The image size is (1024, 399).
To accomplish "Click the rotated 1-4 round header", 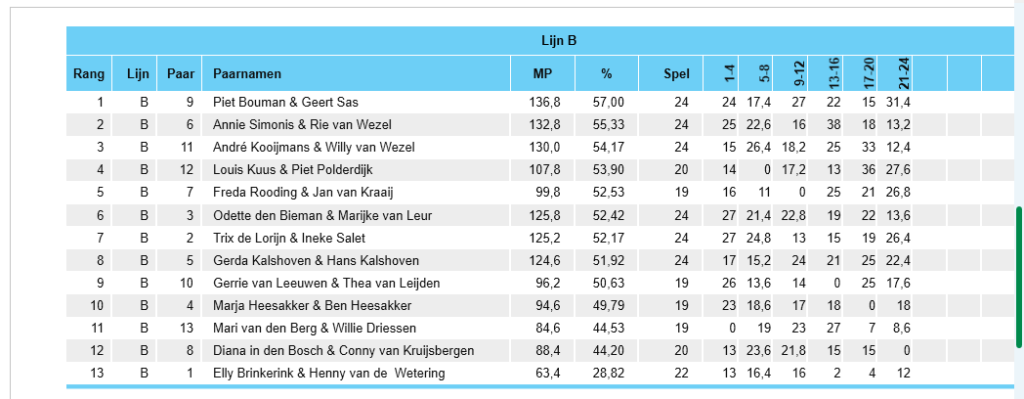I will tap(729, 74).
